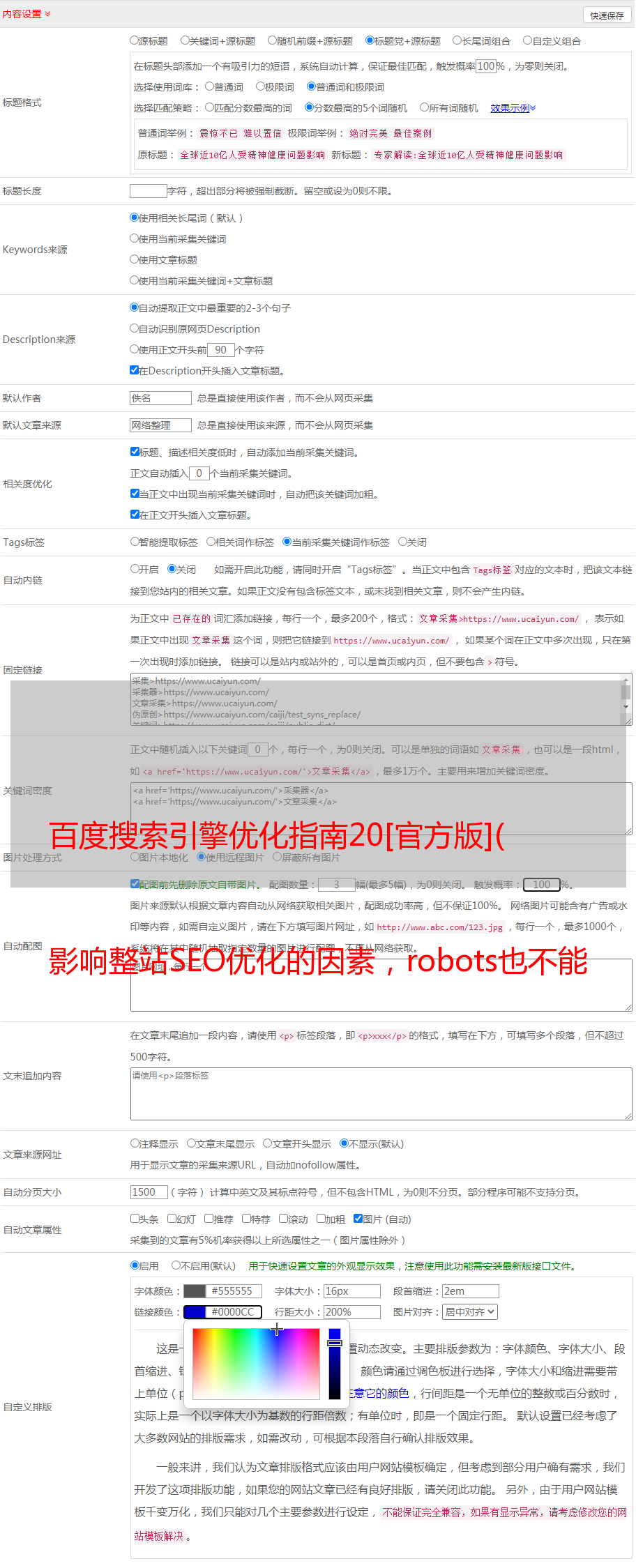Check the 幻灯 article attribute
This screenshot has height=1568, width=636.
(172, 1219)
